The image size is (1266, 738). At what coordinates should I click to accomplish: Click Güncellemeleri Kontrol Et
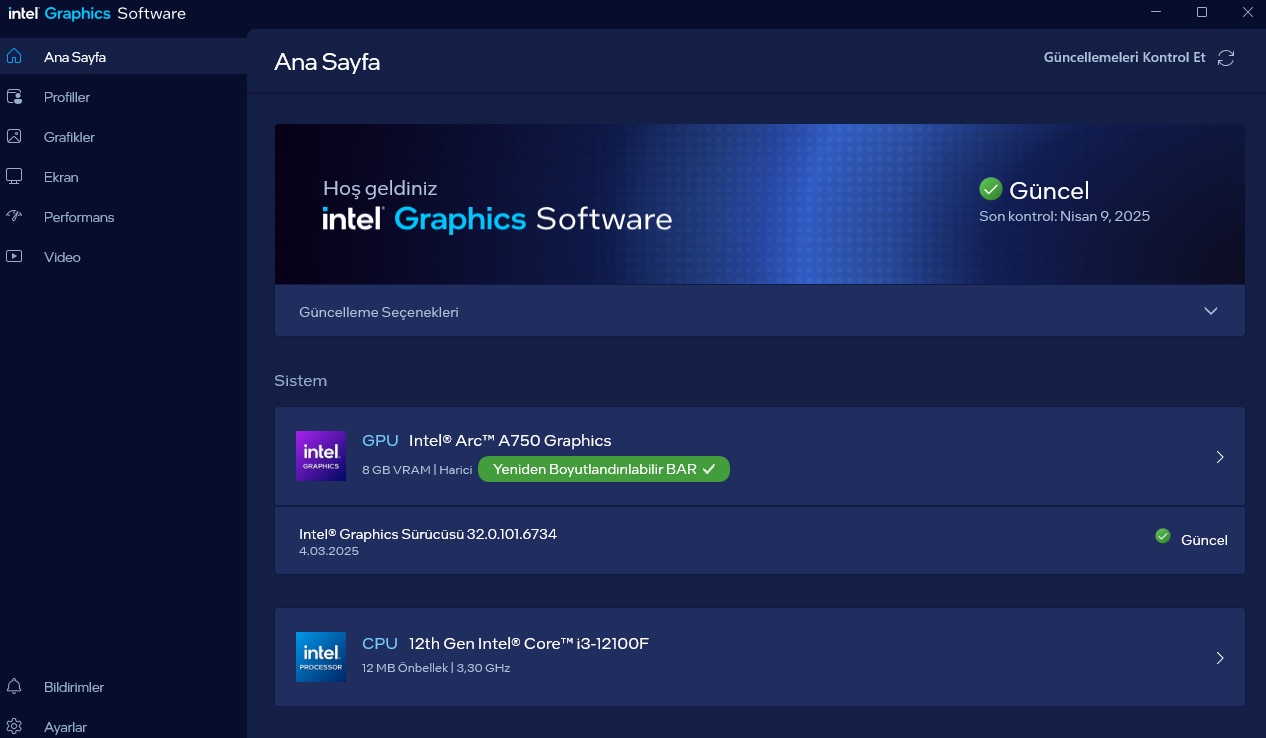click(x=1124, y=57)
